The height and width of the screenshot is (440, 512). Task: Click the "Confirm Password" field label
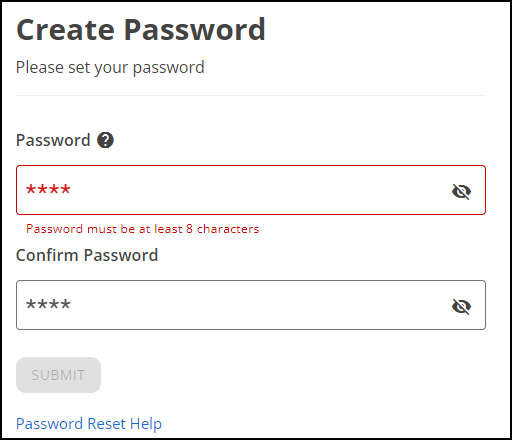[87, 255]
